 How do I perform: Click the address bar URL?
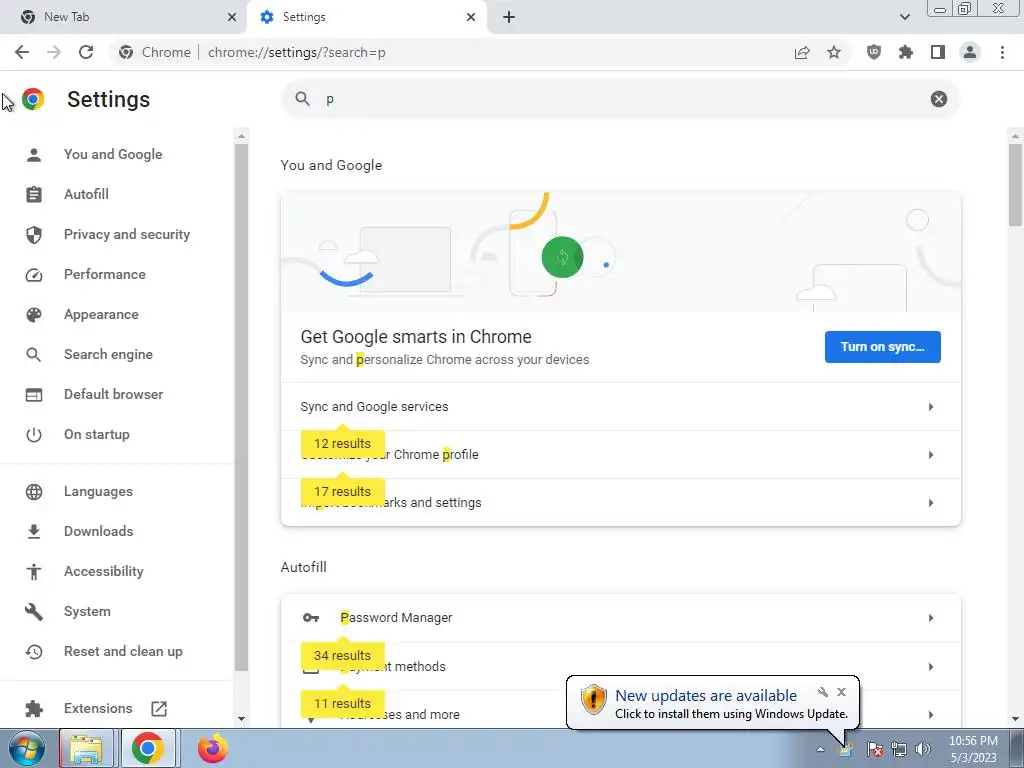pyautogui.click(x=296, y=52)
